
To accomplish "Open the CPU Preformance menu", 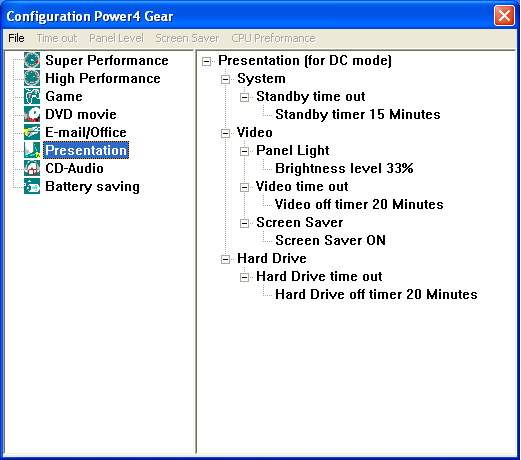I will point(273,38).
